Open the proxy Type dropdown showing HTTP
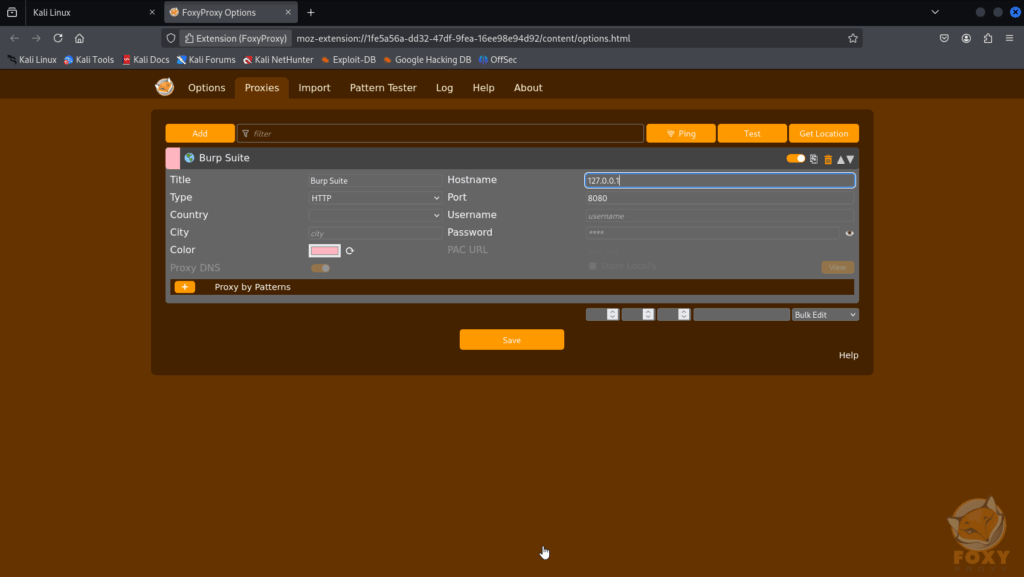 [375, 198]
